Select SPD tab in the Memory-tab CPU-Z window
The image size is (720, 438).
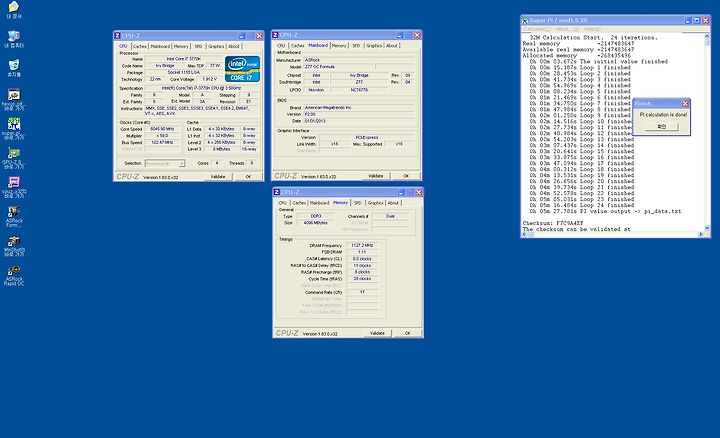(x=358, y=203)
